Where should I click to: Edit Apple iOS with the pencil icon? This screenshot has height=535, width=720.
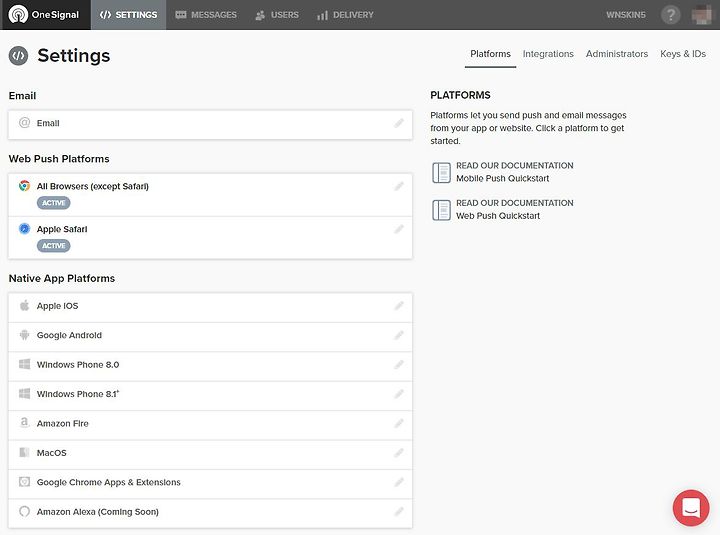point(399,306)
